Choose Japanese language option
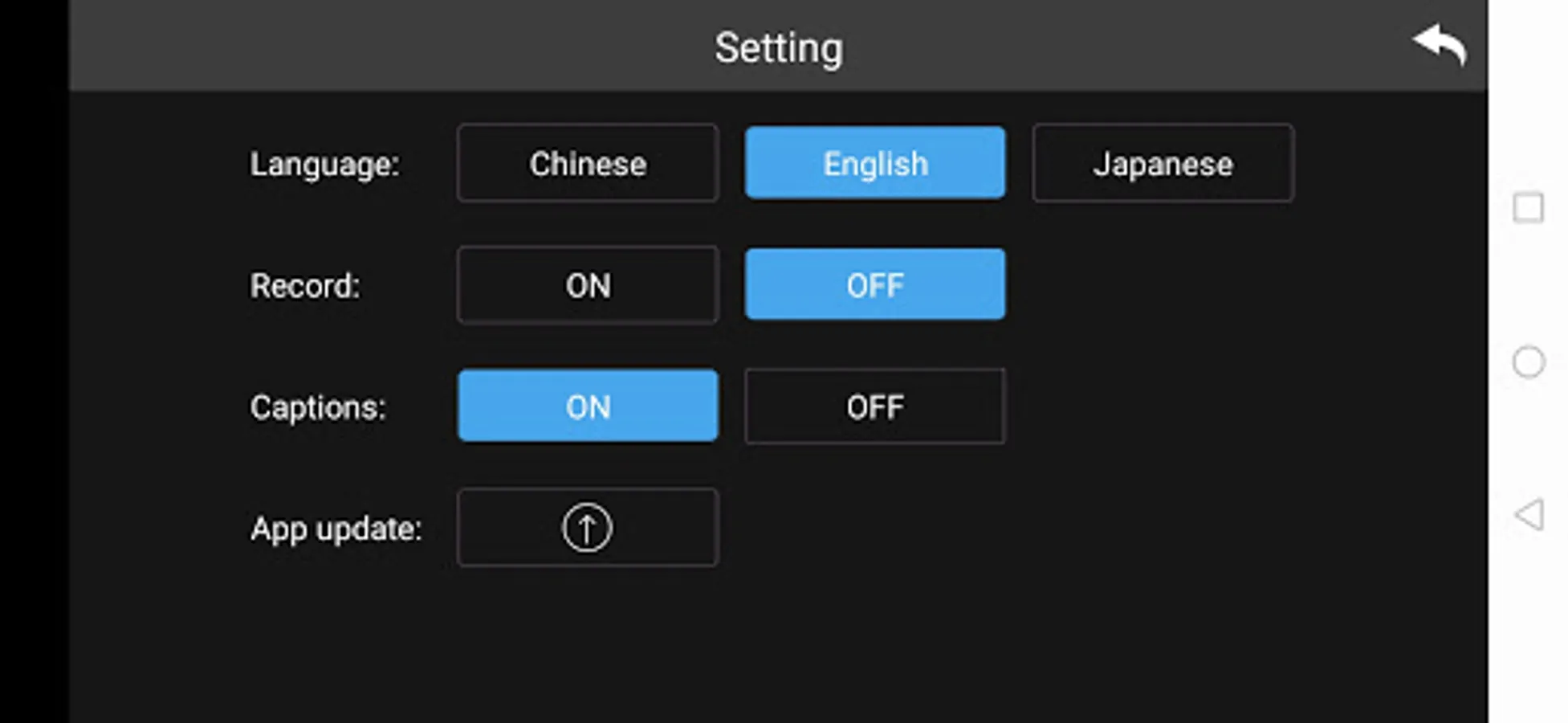Image resolution: width=1568 pixels, height=723 pixels. 1163,163
